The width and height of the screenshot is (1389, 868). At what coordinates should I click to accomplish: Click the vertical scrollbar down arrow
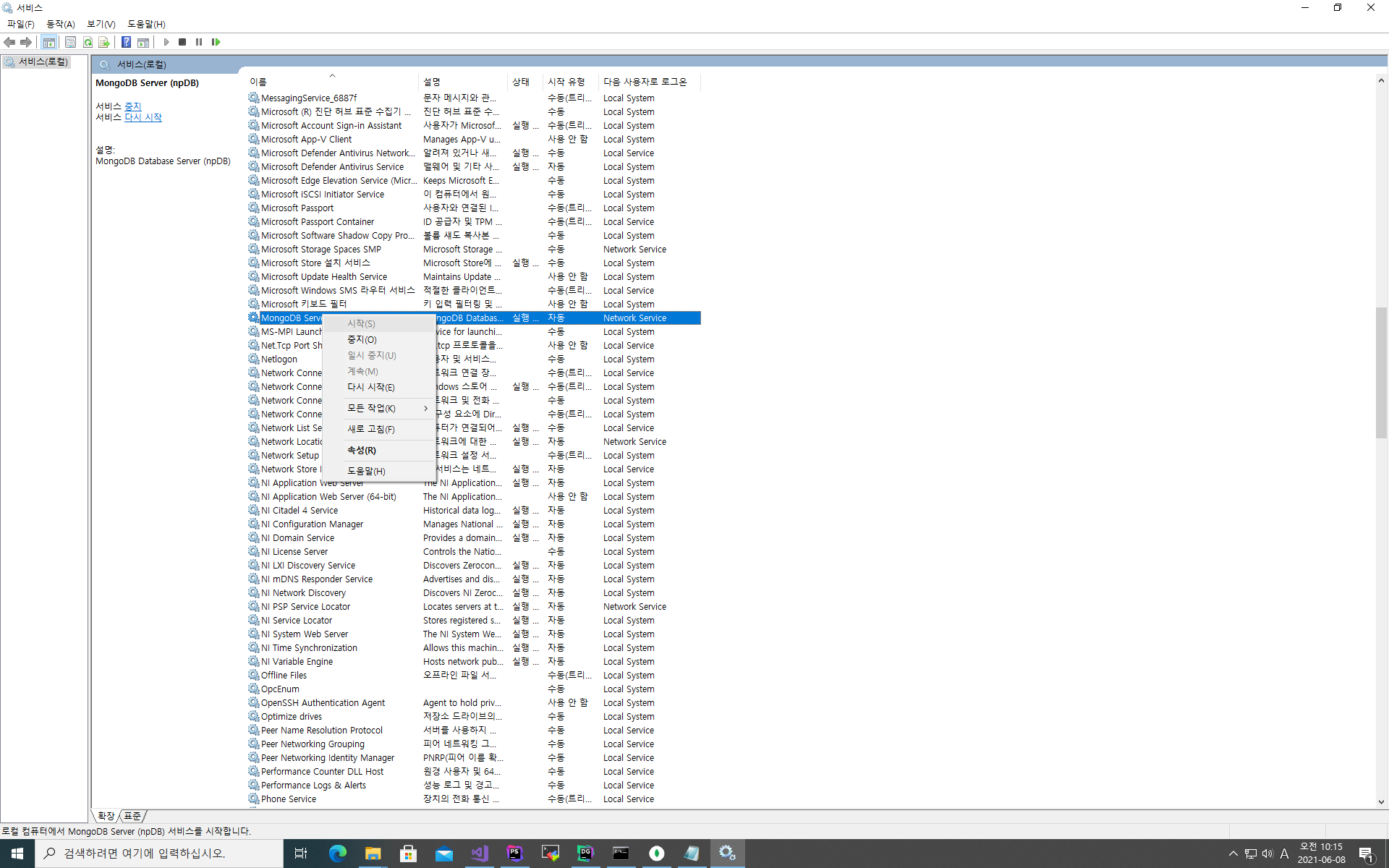pos(1381,801)
